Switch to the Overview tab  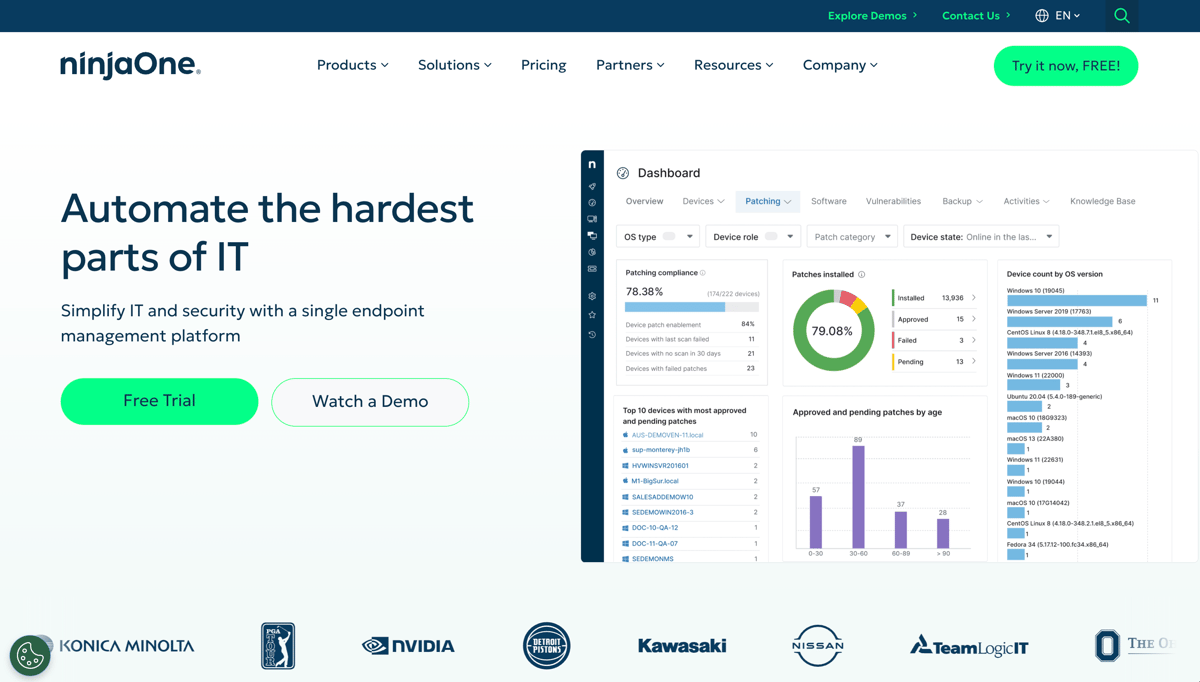(644, 201)
